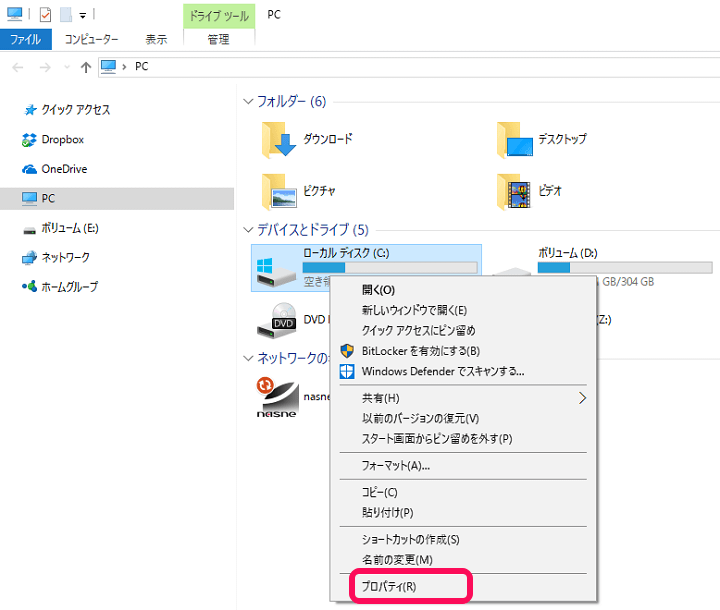Choose コピー(C) in context menu

[x=463, y=492]
